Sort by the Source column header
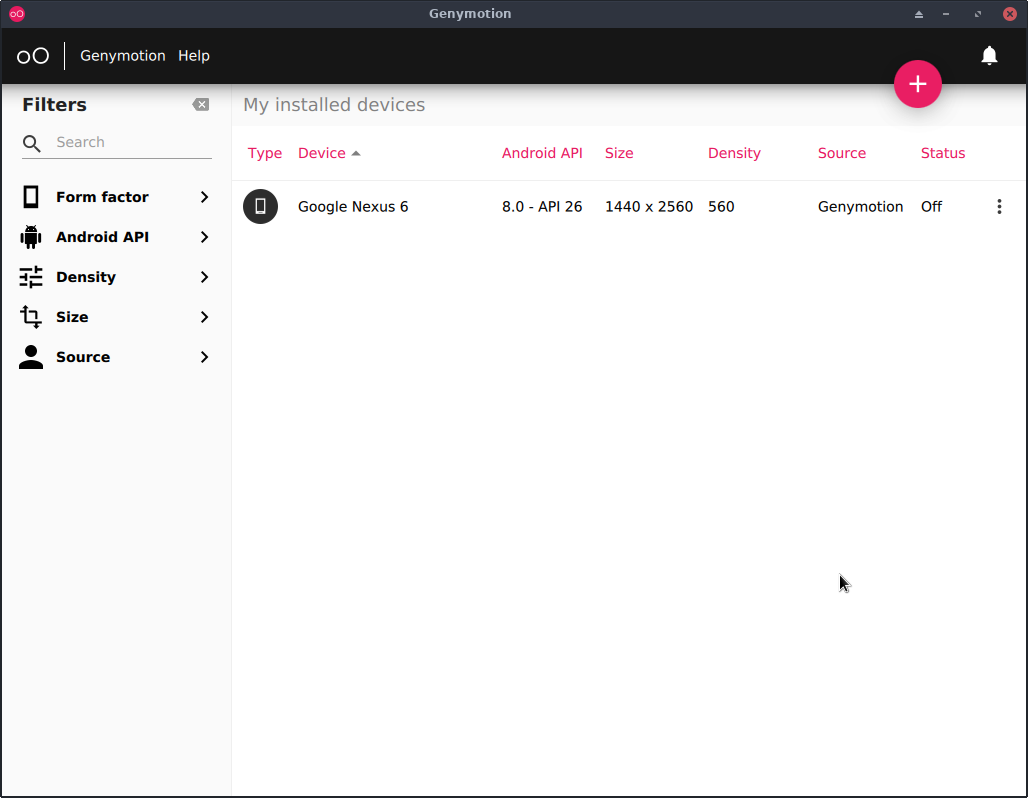The height and width of the screenshot is (798, 1028). click(842, 153)
